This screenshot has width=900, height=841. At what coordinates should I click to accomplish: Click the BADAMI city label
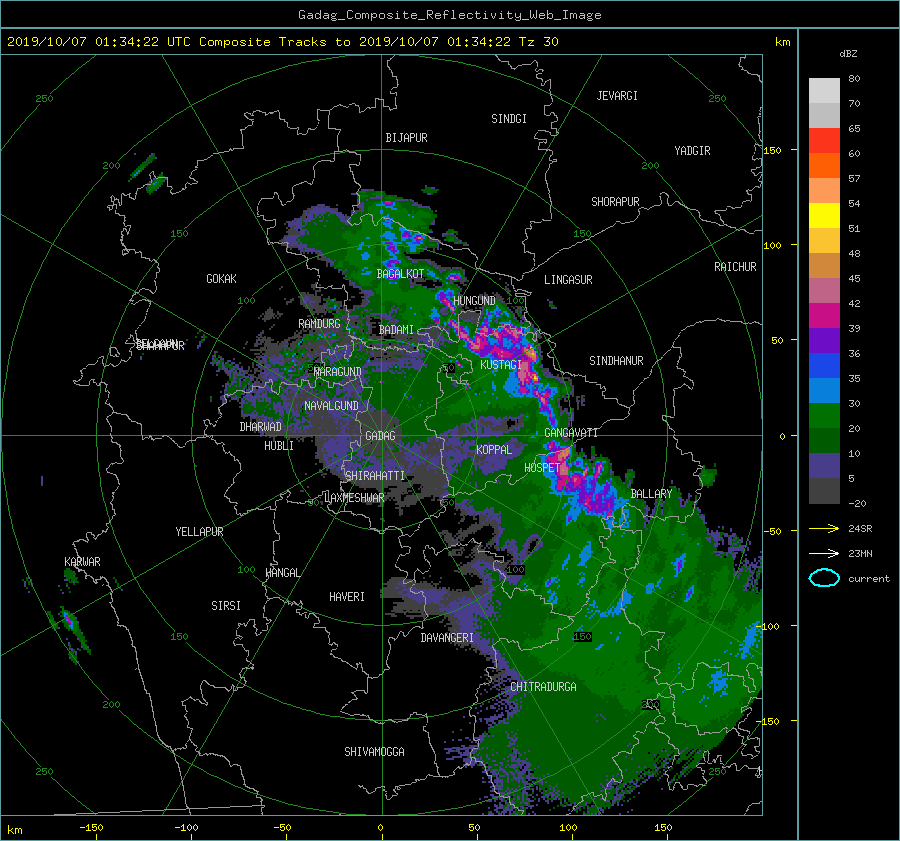click(x=396, y=330)
